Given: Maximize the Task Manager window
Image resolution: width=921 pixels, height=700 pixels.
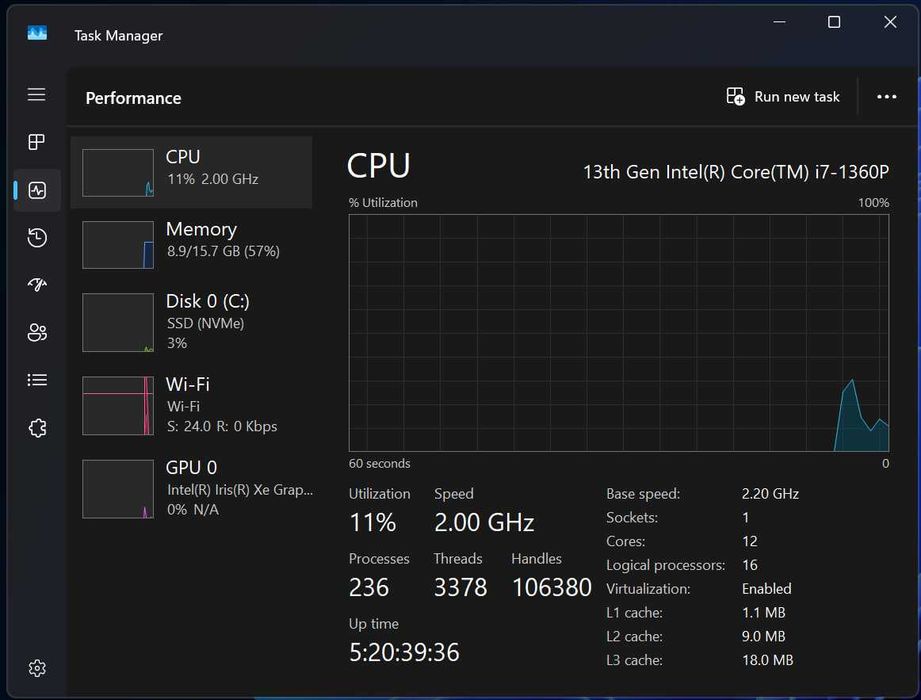Looking at the screenshot, I should (x=833, y=22).
